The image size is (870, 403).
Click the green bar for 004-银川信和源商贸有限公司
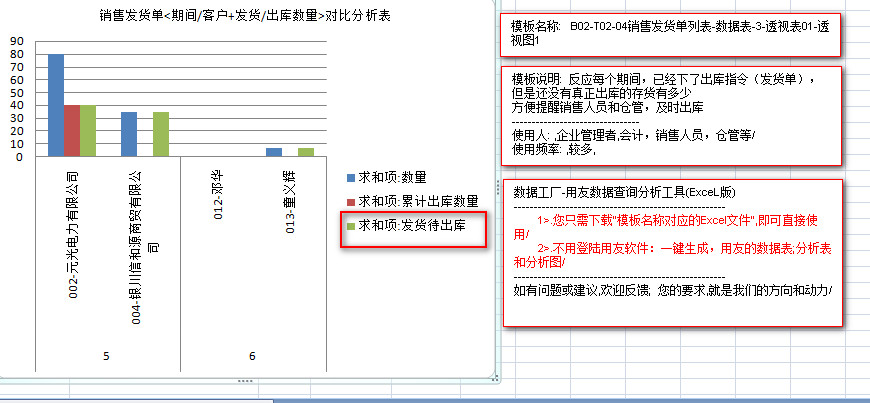[x=161, y=134]
